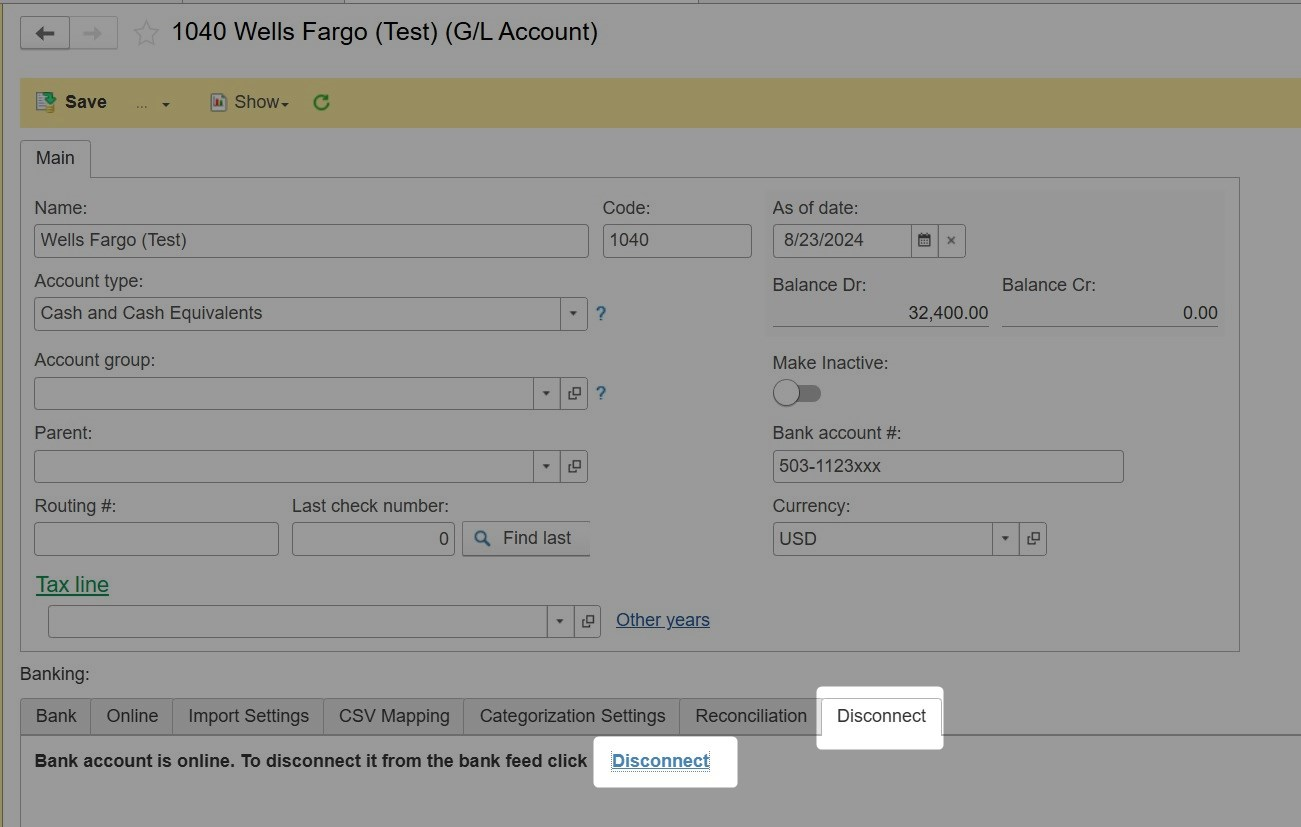Viewport: 1301px width, 827px height.
Task: Edit the Code field 1040
Action: click(677, 241)
